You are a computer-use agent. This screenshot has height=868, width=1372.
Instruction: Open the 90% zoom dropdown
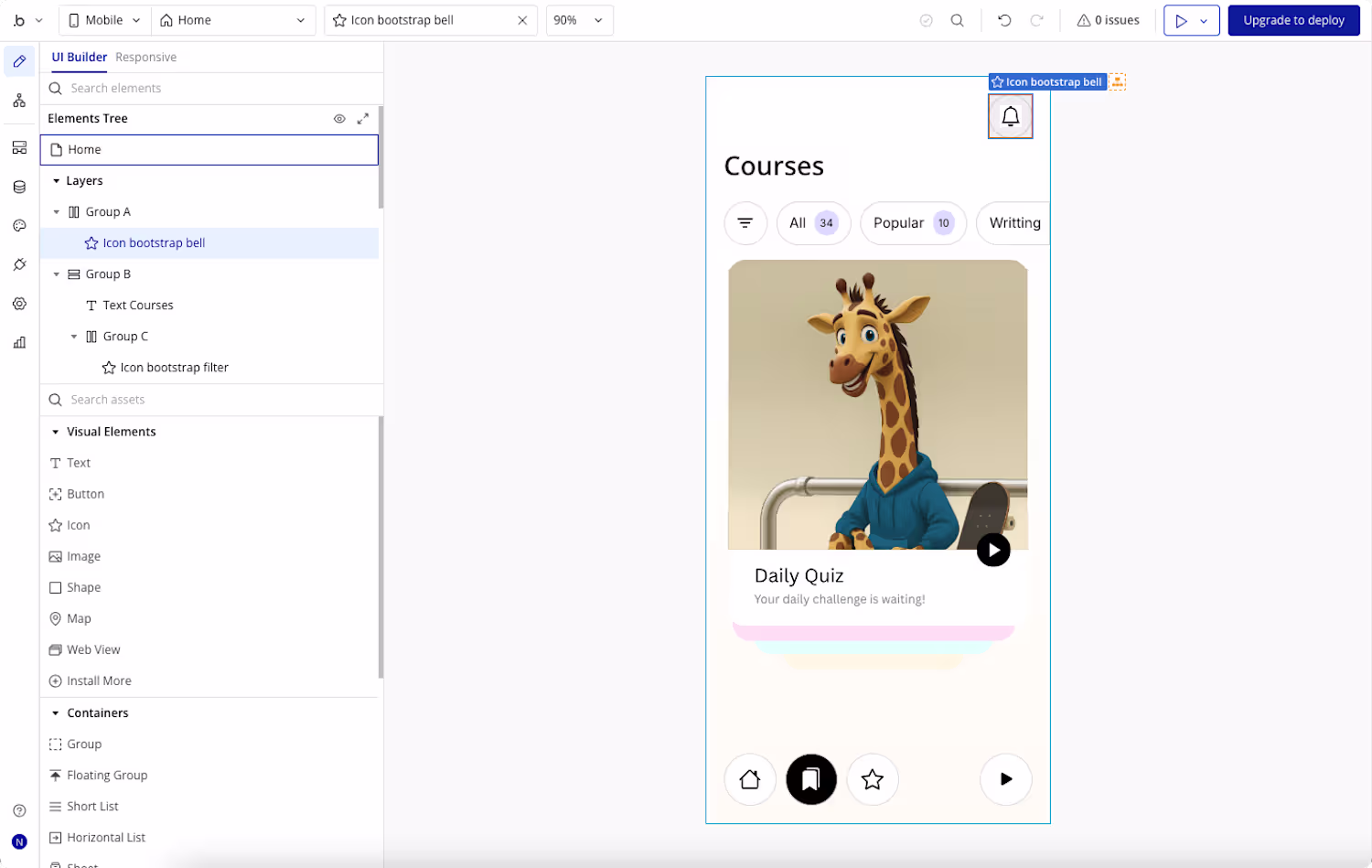(580, 20)
